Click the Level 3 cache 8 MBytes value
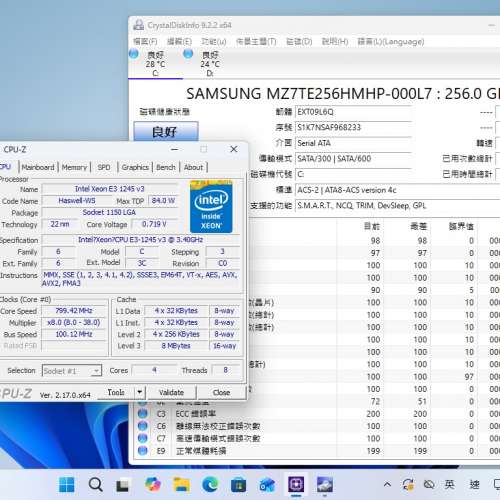The height and width of the screenshot is (500, 500). coord(176,346)
